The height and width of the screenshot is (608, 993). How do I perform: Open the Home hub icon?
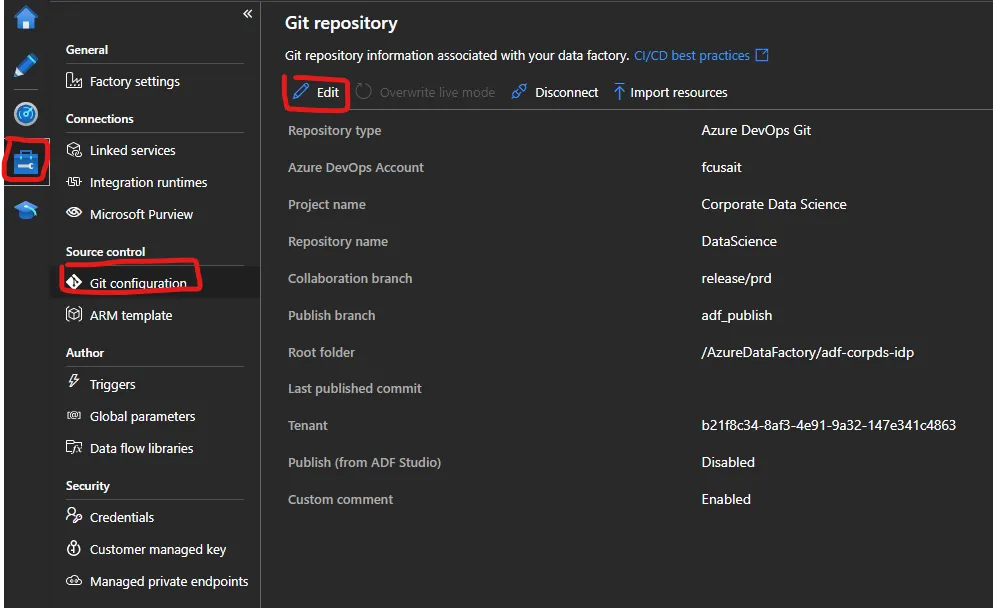point(25,18)
